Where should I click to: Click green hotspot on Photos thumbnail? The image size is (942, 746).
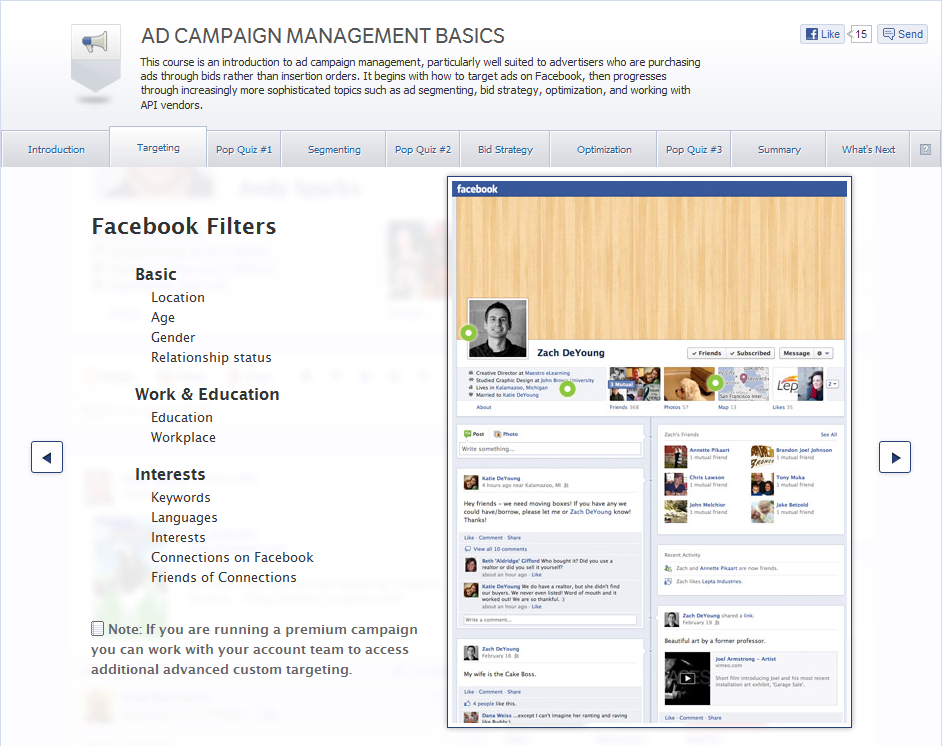click(x=715, y=382)
